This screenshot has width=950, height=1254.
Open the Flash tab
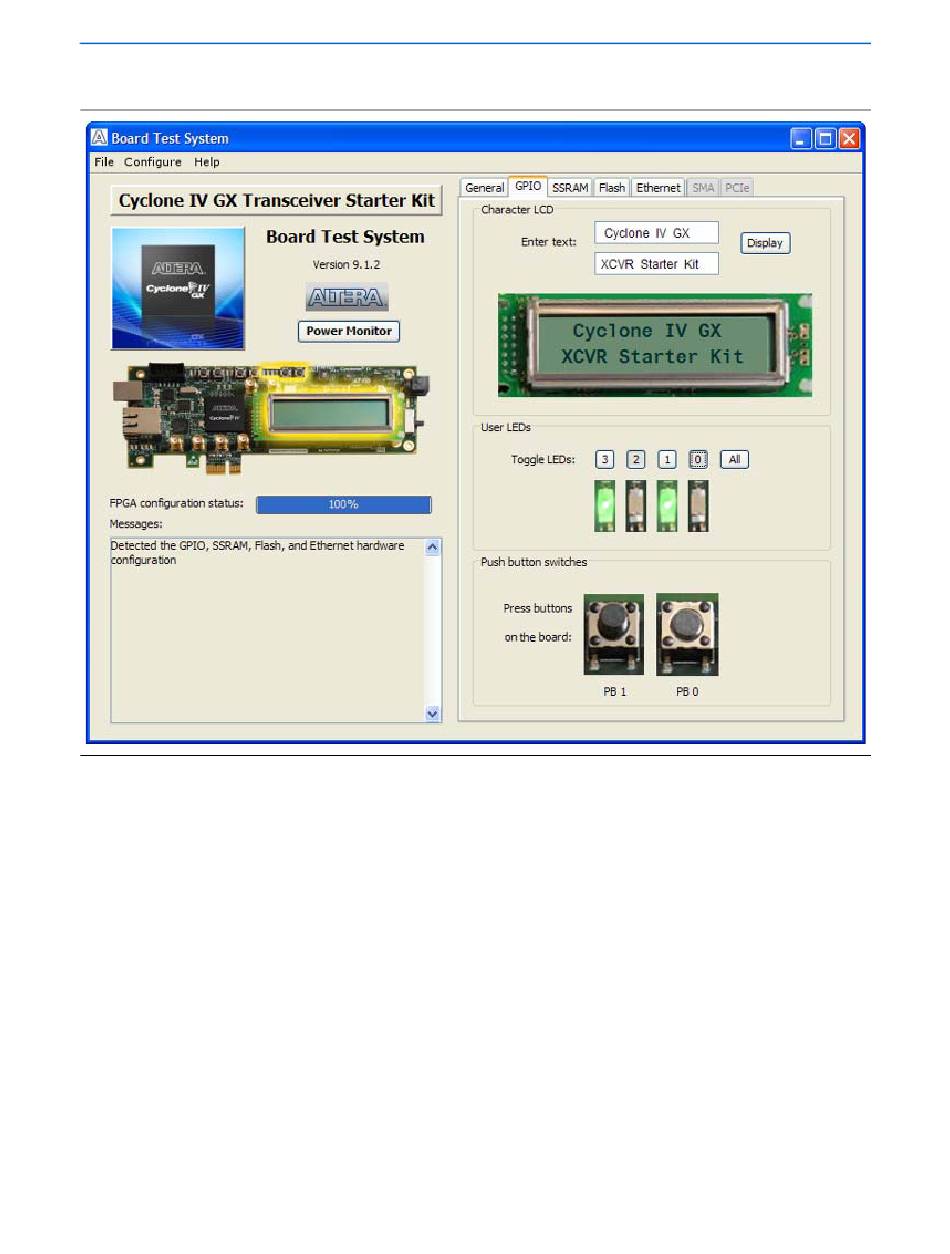tap(612, 187)
